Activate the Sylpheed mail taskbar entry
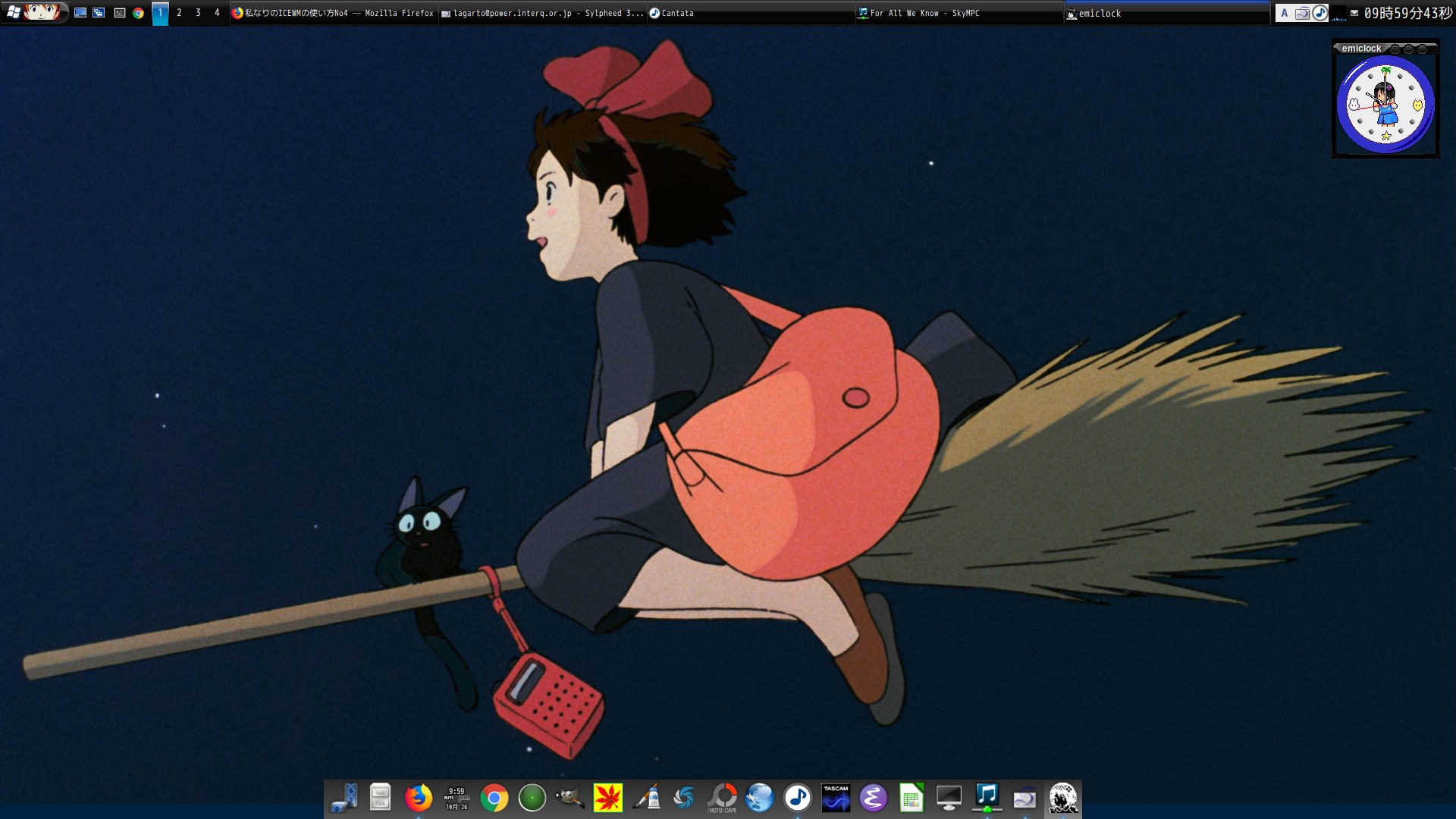Image resolution: width=1456 pixels, height=819 pixels. [x=542, y=13]
